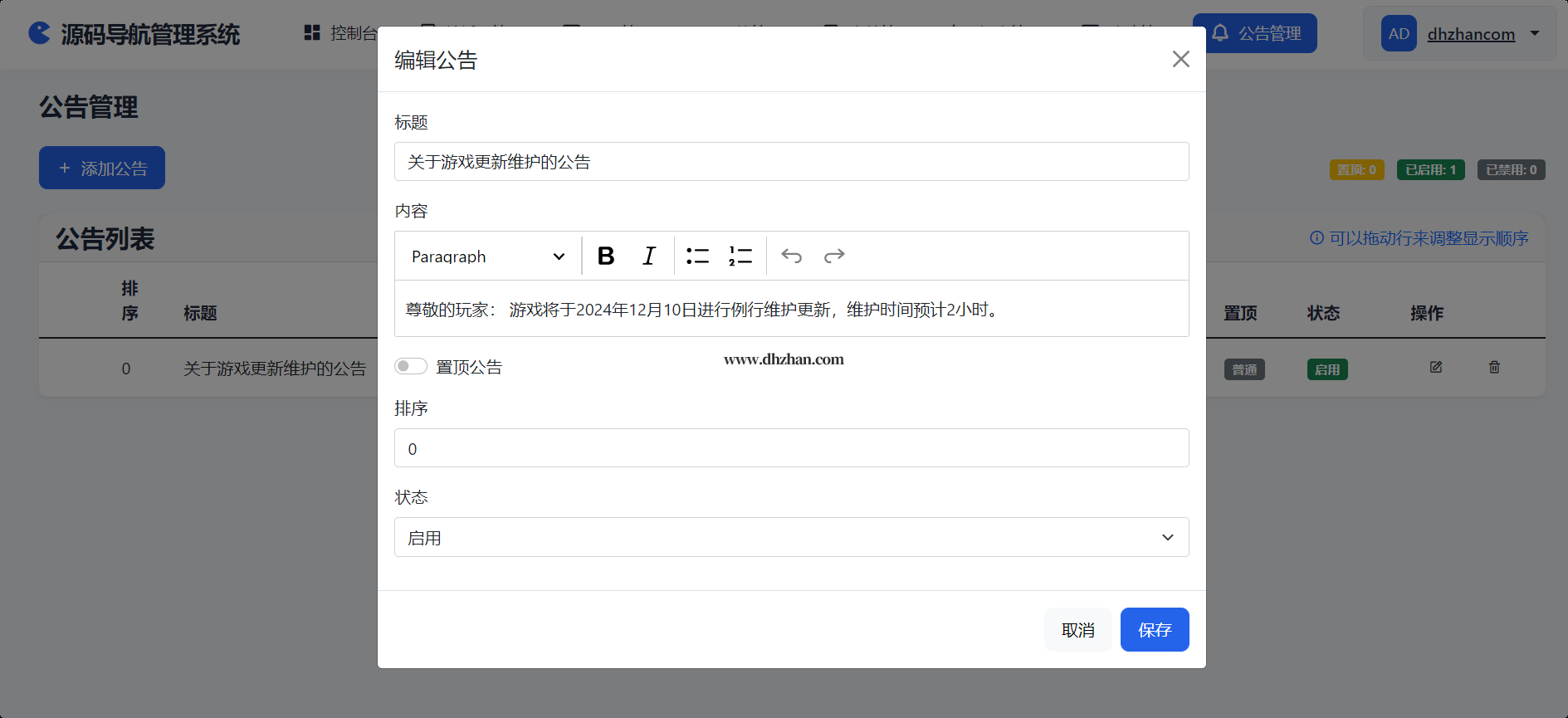Viewport: 1568px width, 718px height.
Task: Redo the last editor change
Action: pyautogui.click(x=834, y=256)
